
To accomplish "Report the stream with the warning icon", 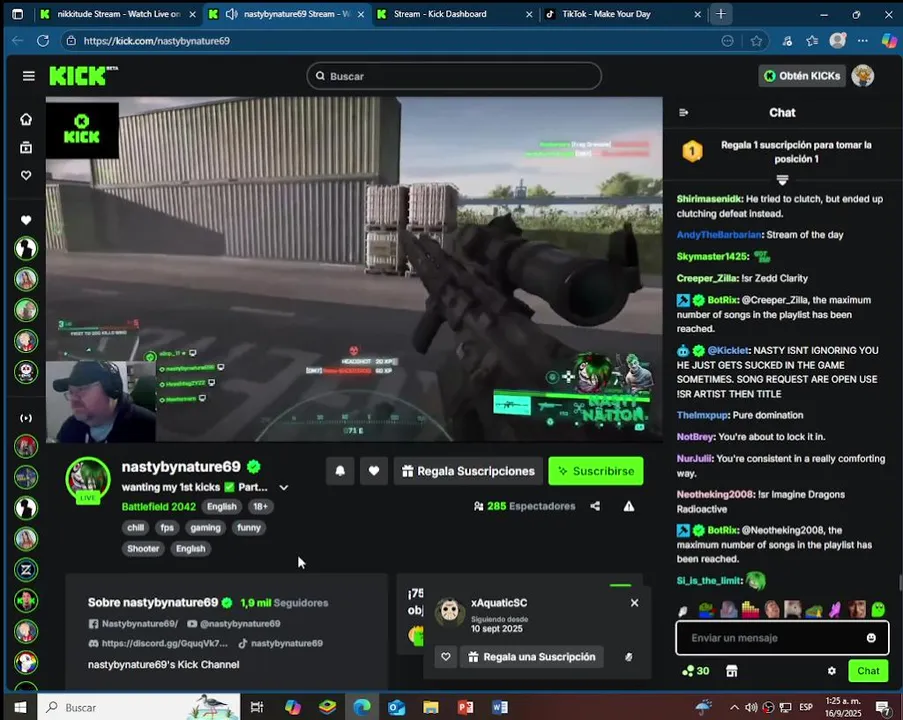I will click(x=629, y=506).
